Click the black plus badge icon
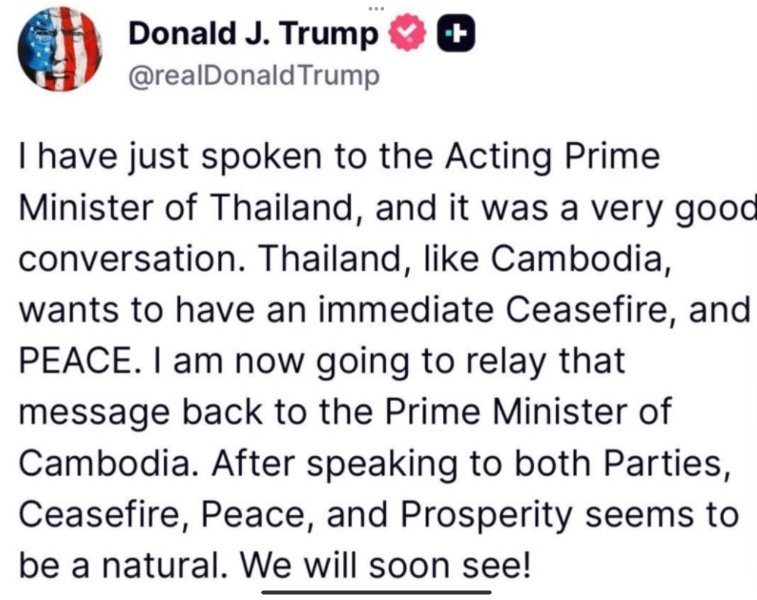Viewport: 757px width, 600px height. click(456, 33)
